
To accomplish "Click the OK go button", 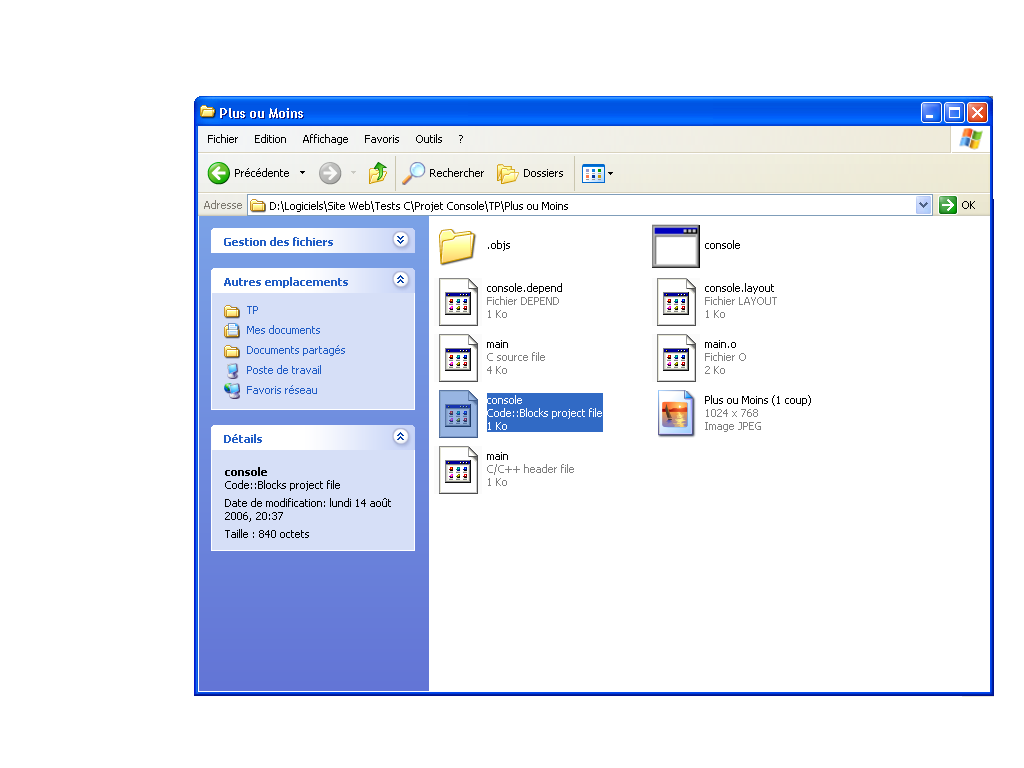I will [x=958, y=205].
